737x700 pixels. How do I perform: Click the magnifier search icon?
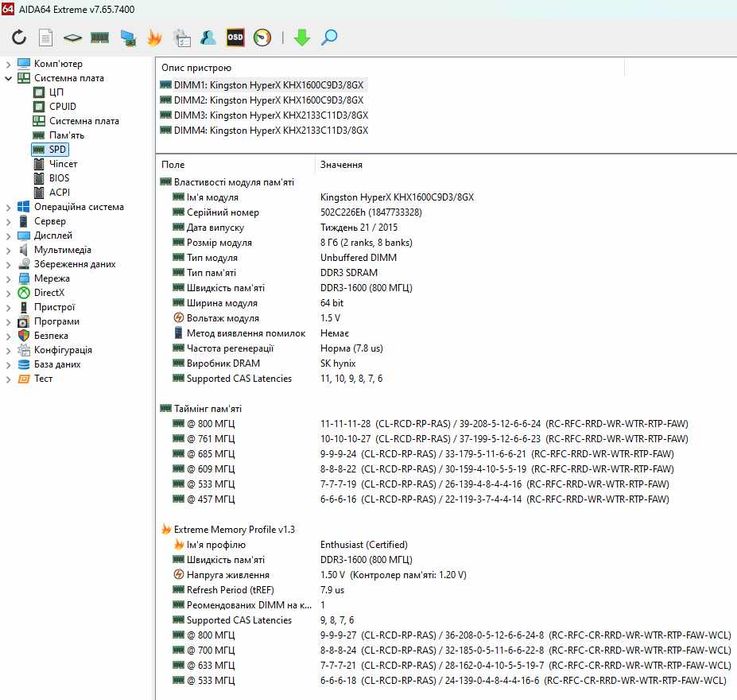(329, 37)
